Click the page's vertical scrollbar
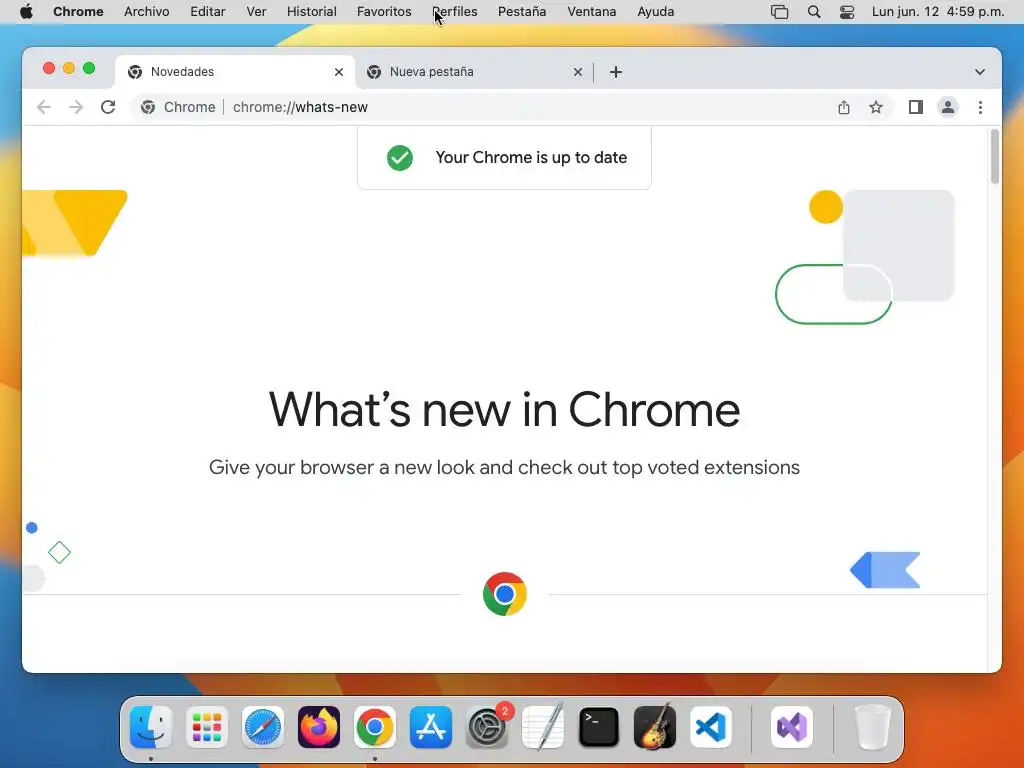The width and height of the screenshot is (1024, 768). pos(995,157)
